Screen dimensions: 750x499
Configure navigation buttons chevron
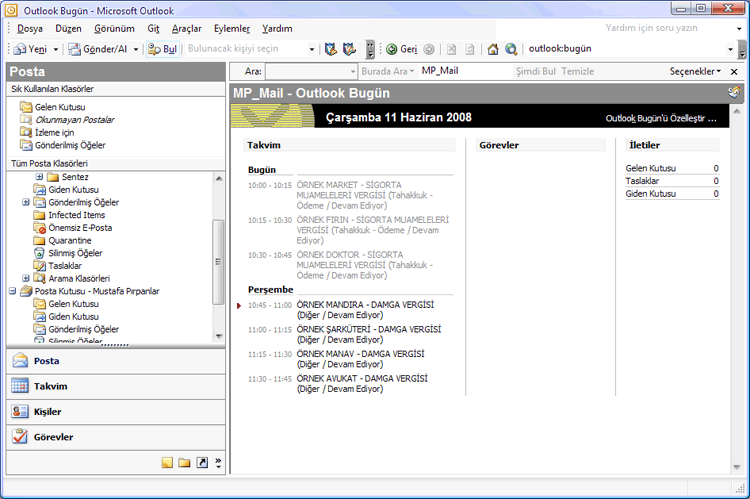point(218,463)
